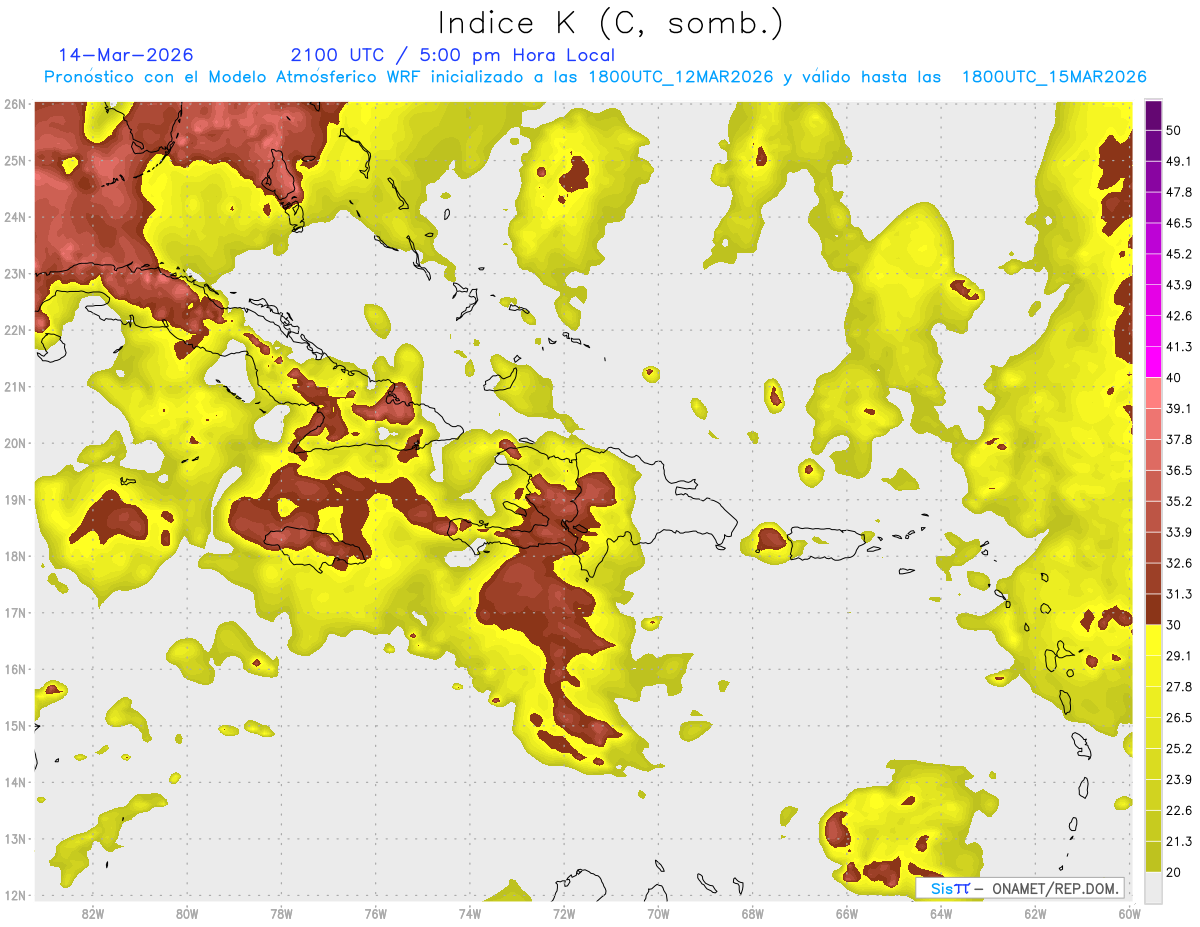Click the "78W" longitude label

[281, 914]
